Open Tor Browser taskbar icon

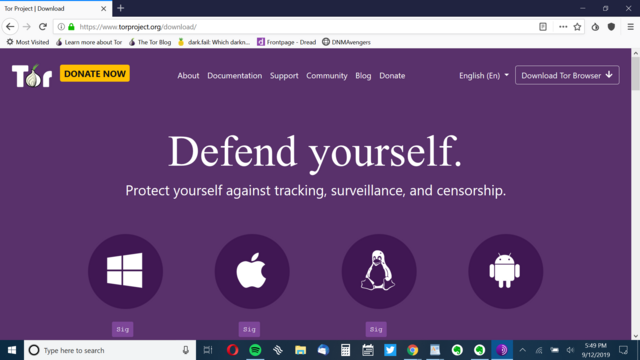502,350
